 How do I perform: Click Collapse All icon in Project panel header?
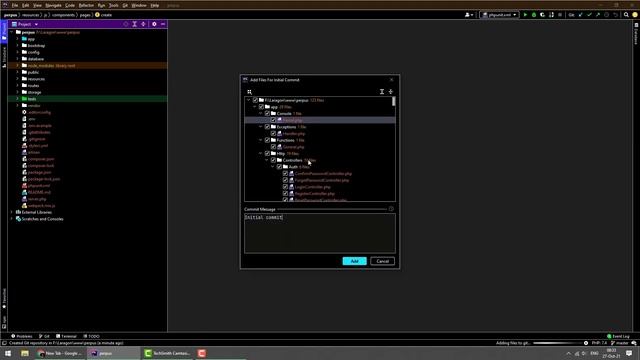(x=143, y=24)
